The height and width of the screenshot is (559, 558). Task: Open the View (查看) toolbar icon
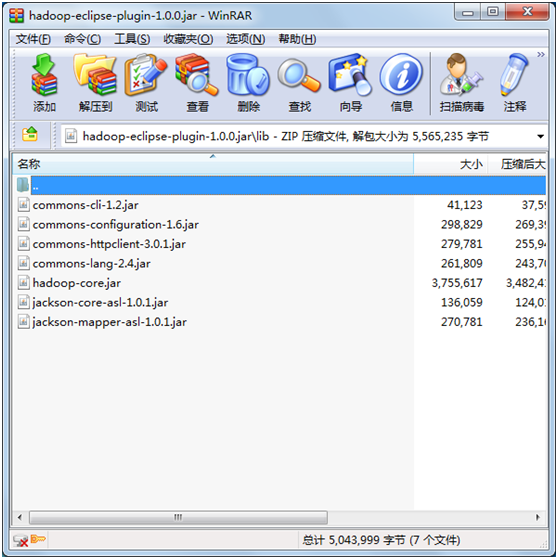coord(197,75)
